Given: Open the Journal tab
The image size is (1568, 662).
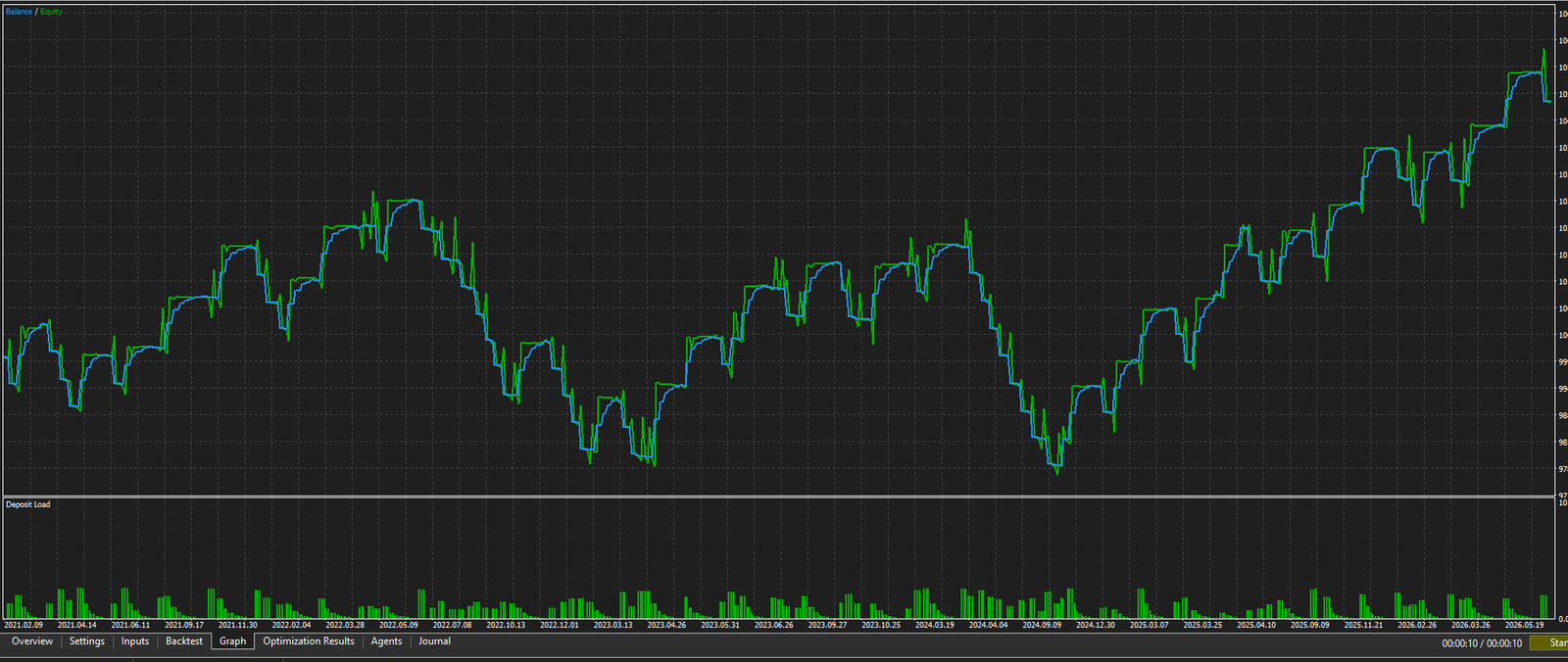Looking at the screenshot, I should tap(435, 641).
